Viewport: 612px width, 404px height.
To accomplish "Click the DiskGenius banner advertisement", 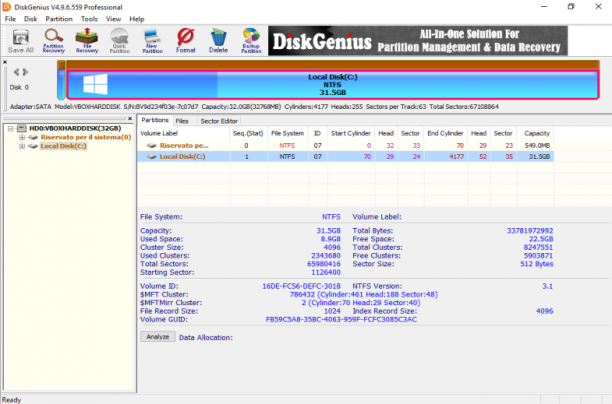I will (418, 41).
